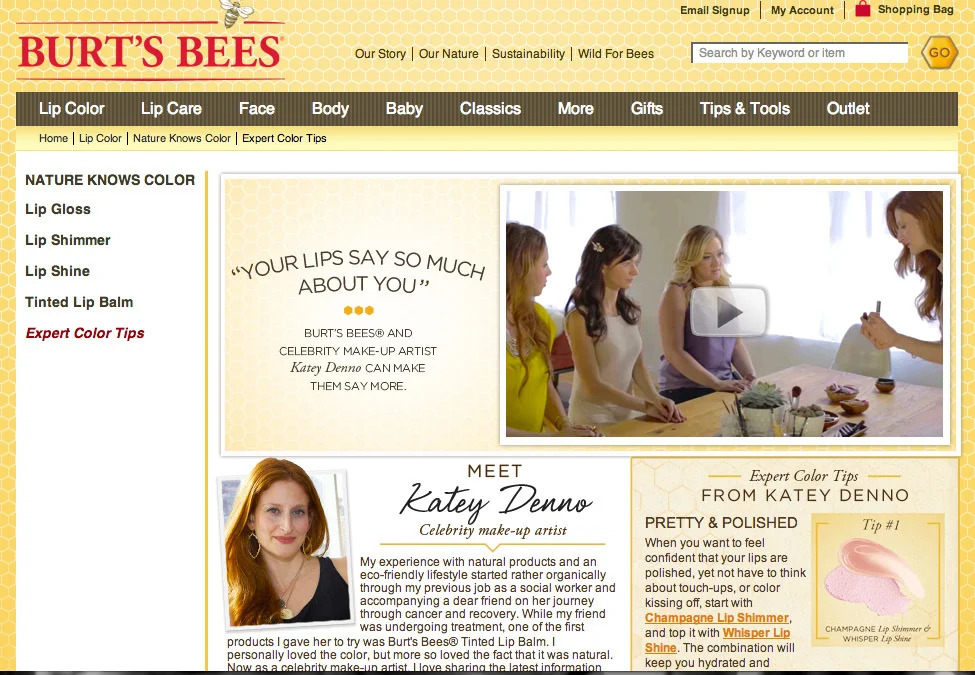The width and height of the screenshot is (975, 675).
Task: Play the Katey Denno lip color video
Action: 728,311
